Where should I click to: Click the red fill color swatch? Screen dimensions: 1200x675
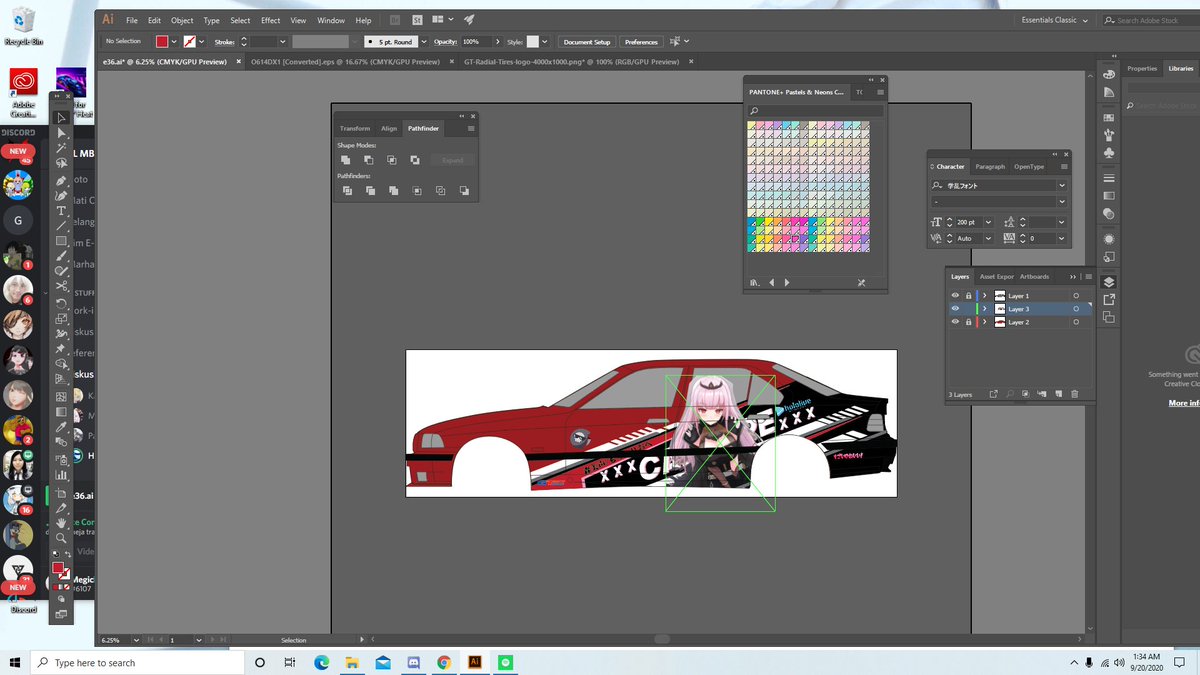coord(162,42)
